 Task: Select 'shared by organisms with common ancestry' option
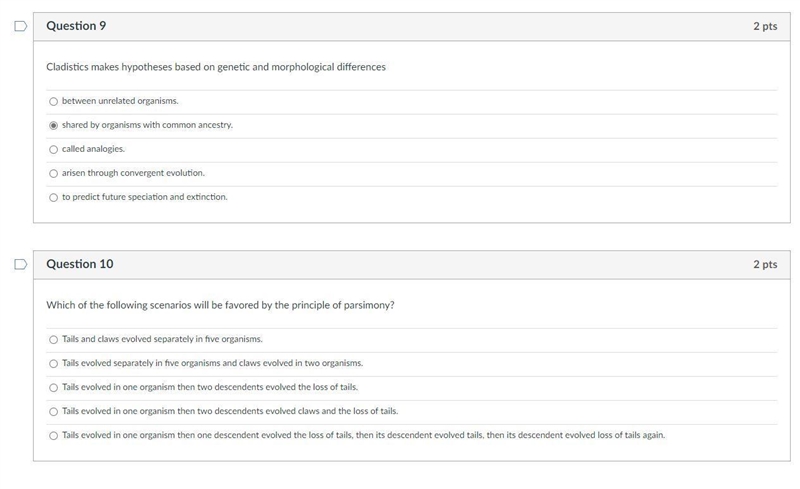tap(53, 126)
